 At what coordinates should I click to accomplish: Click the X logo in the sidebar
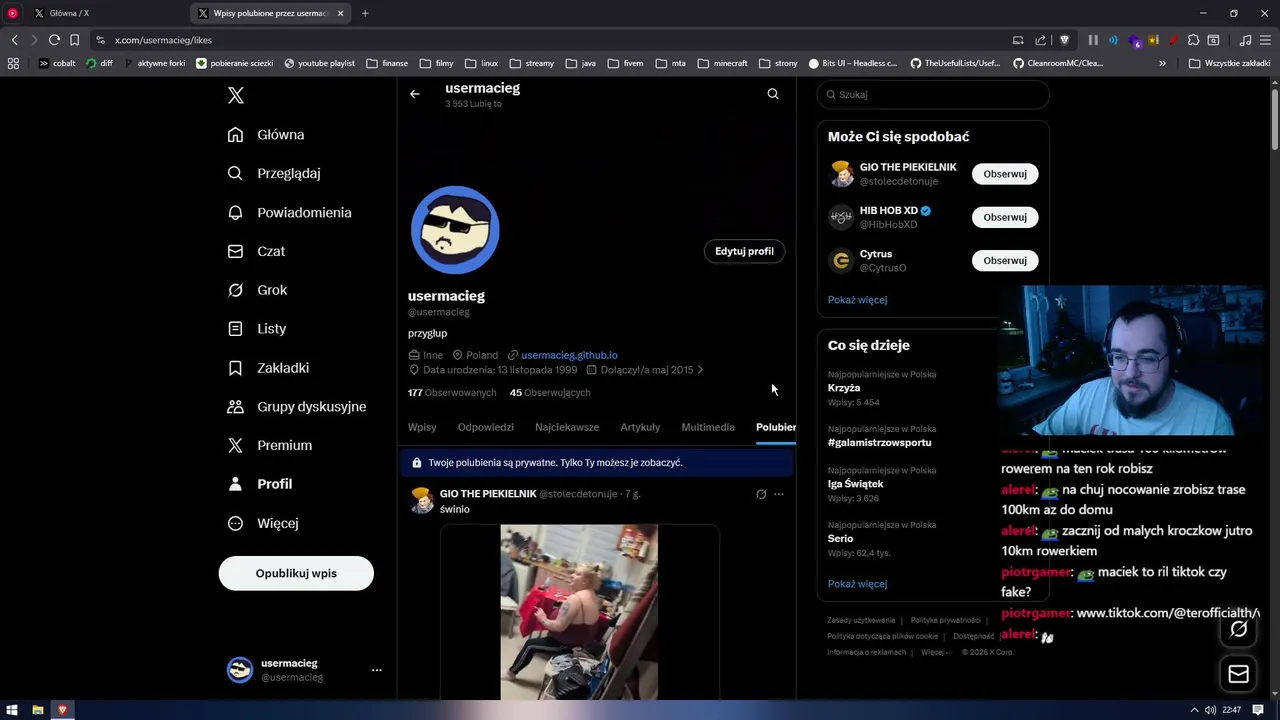[236, 95]
